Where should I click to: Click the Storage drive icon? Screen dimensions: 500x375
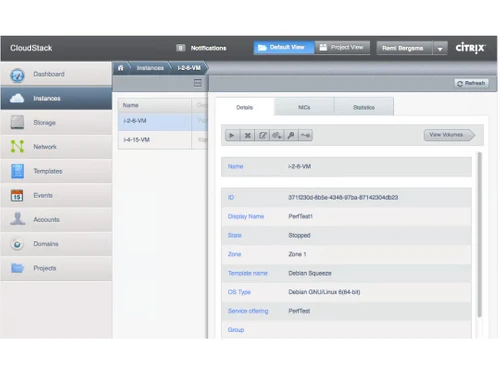pyautogui.click(x=17, y=122)
